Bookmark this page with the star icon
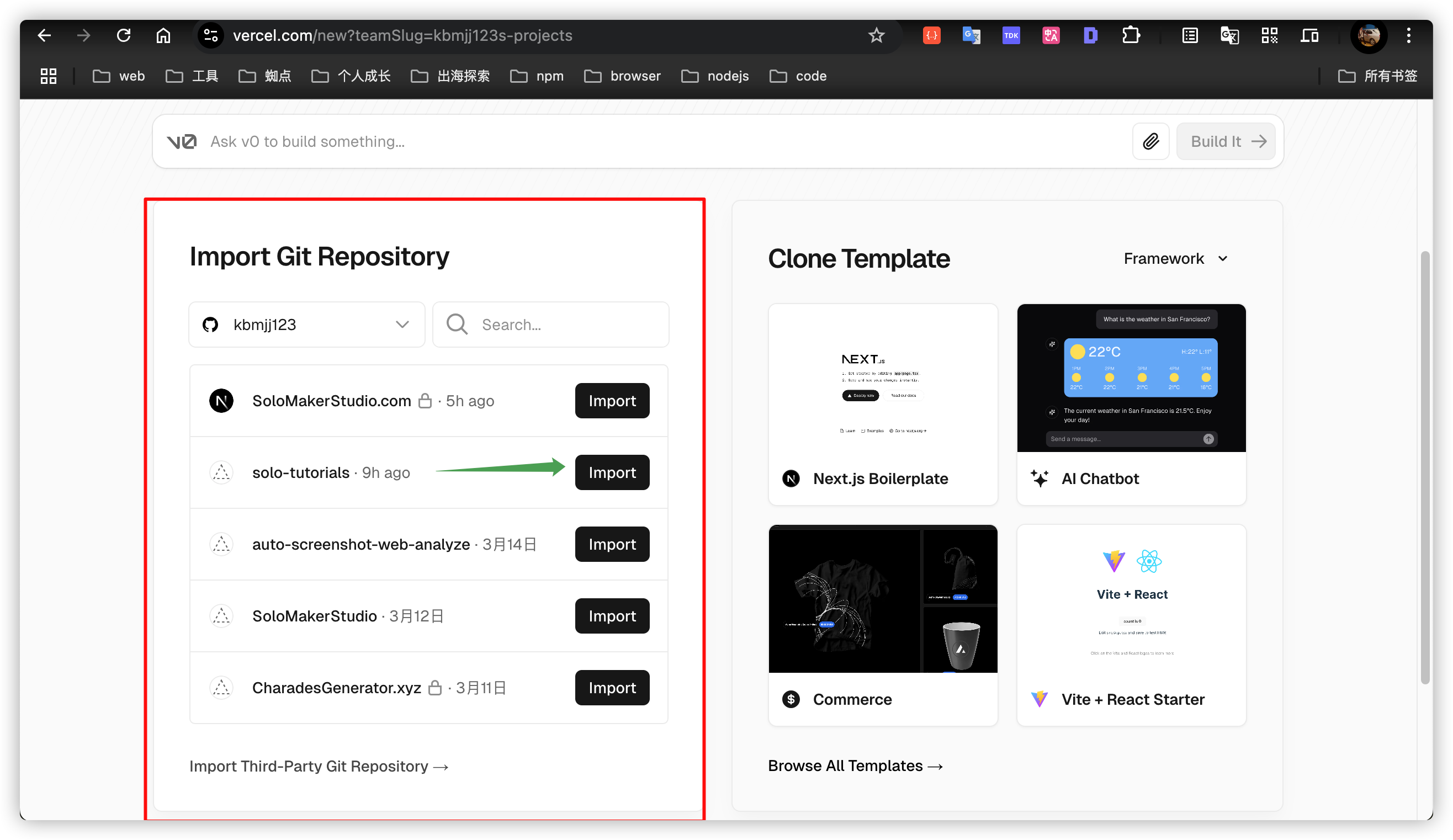This screenshot has height=840, width=1453. coord(876,36)
